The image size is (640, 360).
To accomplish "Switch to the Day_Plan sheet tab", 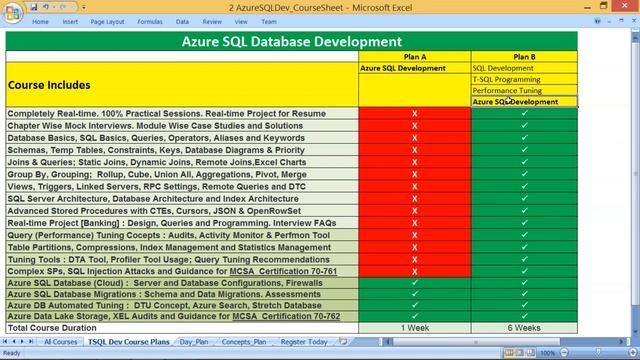I will tap(194, 342).
